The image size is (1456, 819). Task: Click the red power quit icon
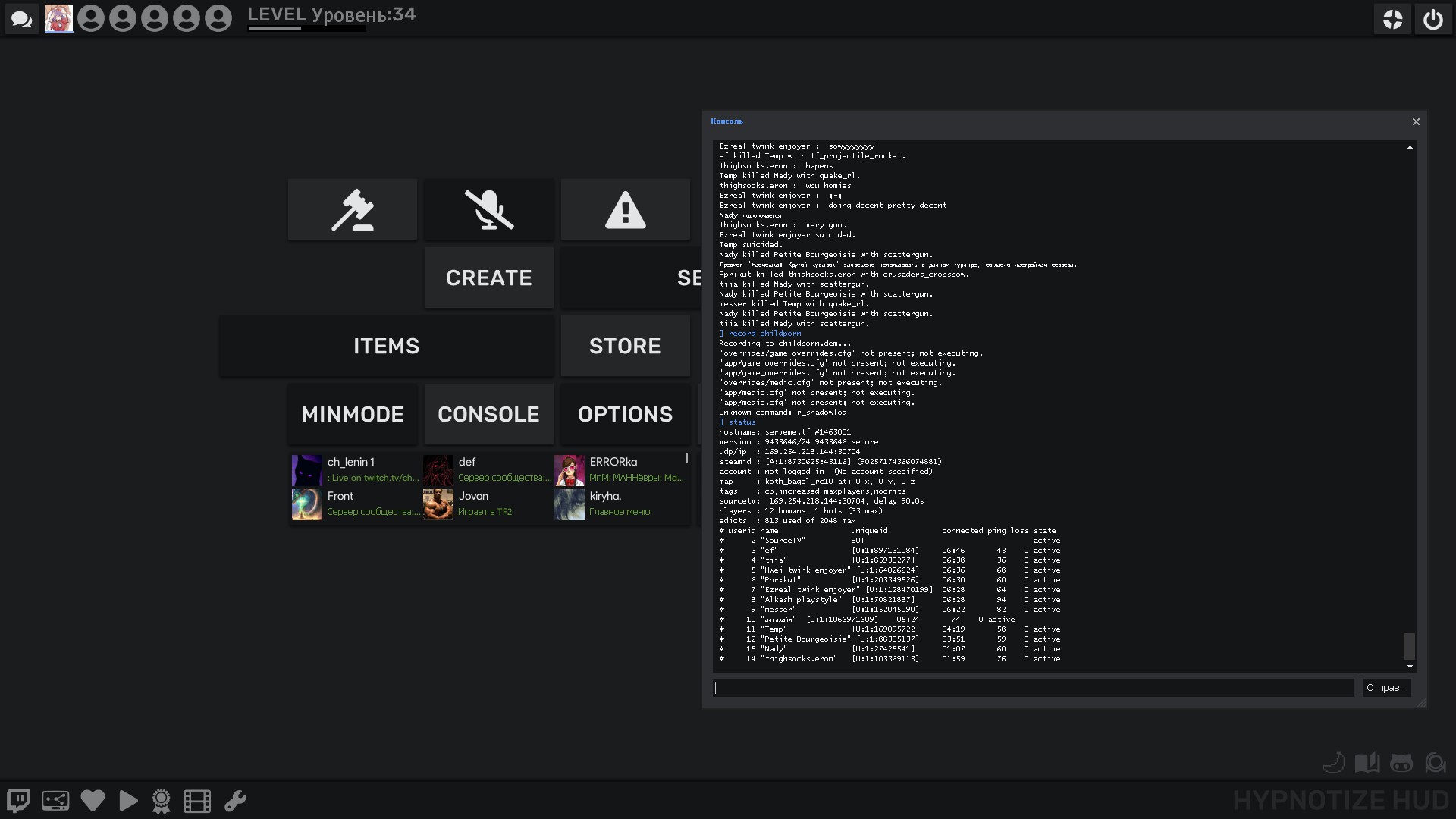1432,19
